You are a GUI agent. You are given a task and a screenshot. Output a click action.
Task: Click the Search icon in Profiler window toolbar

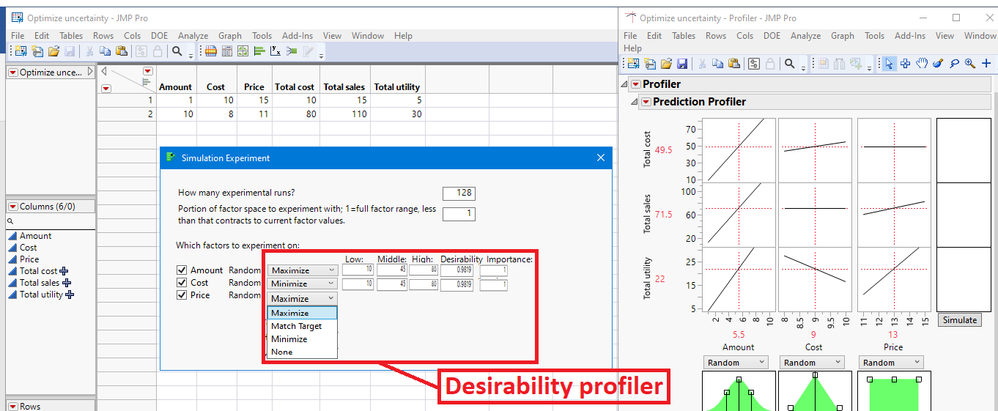[789, 64]
